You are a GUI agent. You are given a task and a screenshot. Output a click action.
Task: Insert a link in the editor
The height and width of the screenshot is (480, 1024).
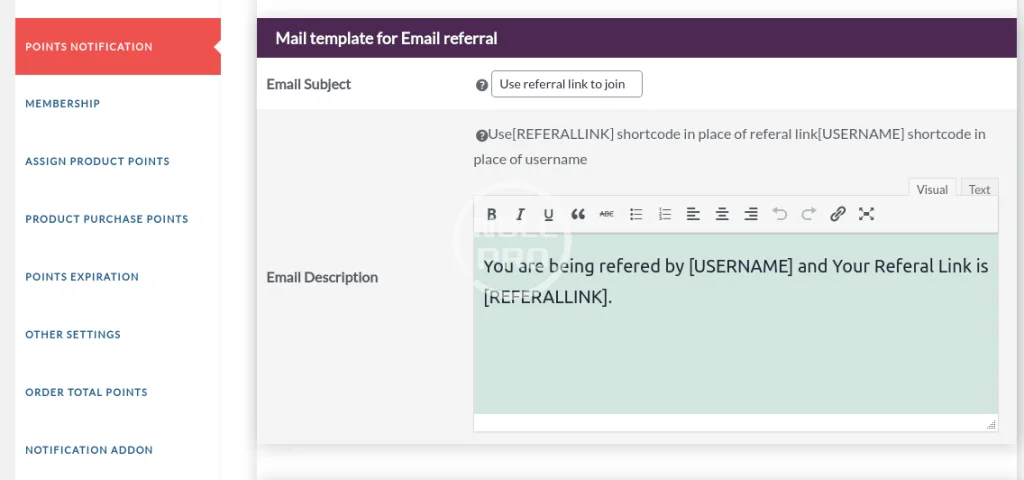pos(838,214)
